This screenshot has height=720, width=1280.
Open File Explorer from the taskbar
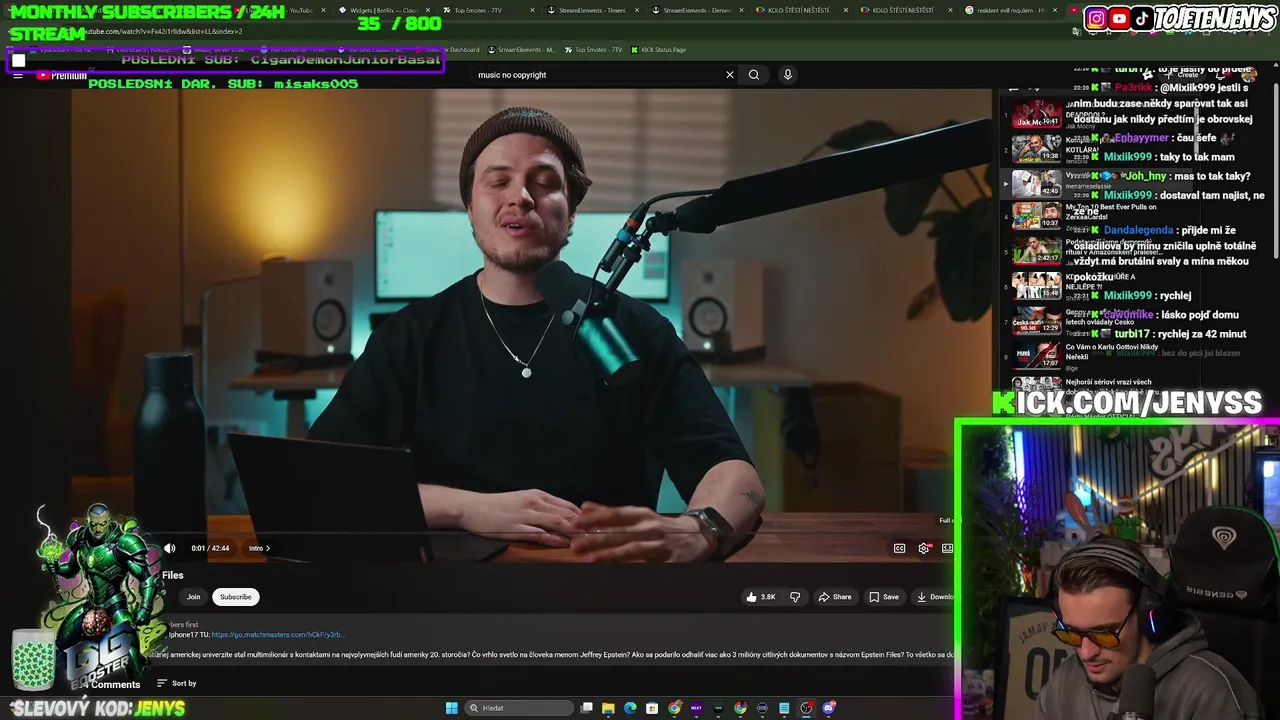click(x=608, y=708)
